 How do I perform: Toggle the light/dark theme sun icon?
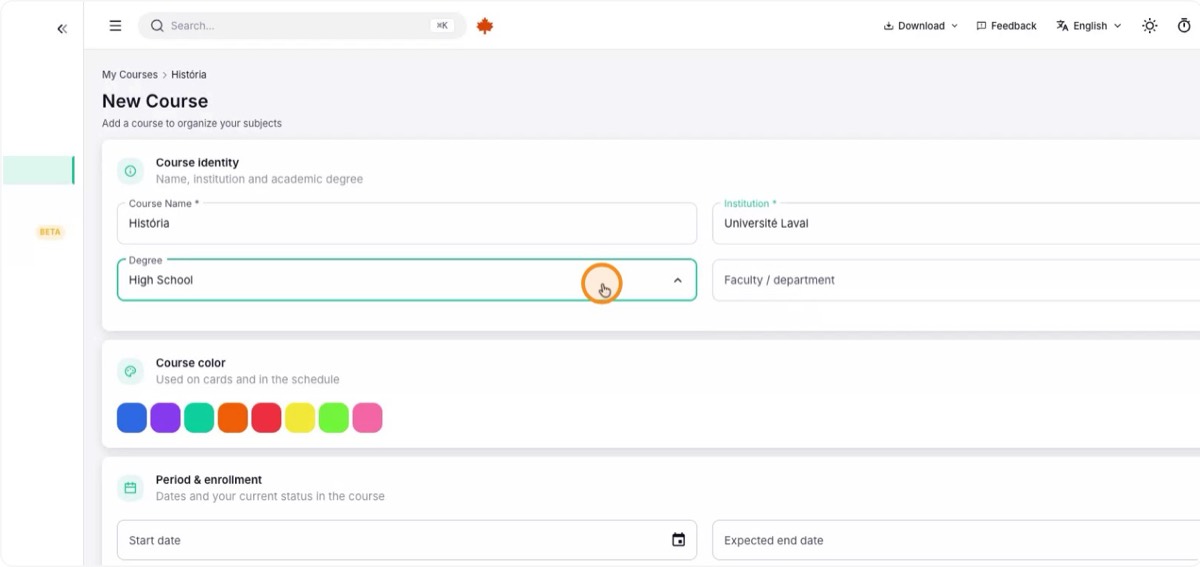click(x=1150, y=26)
